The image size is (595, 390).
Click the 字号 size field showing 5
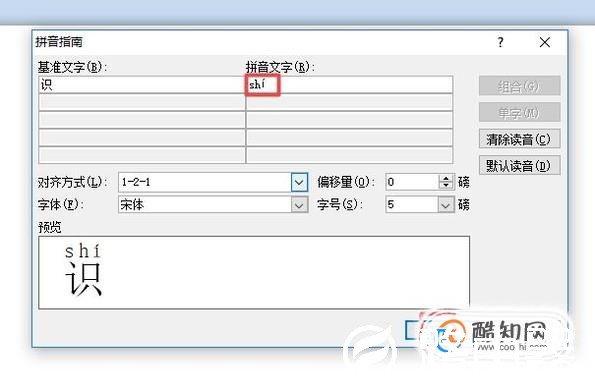(412, 205)
